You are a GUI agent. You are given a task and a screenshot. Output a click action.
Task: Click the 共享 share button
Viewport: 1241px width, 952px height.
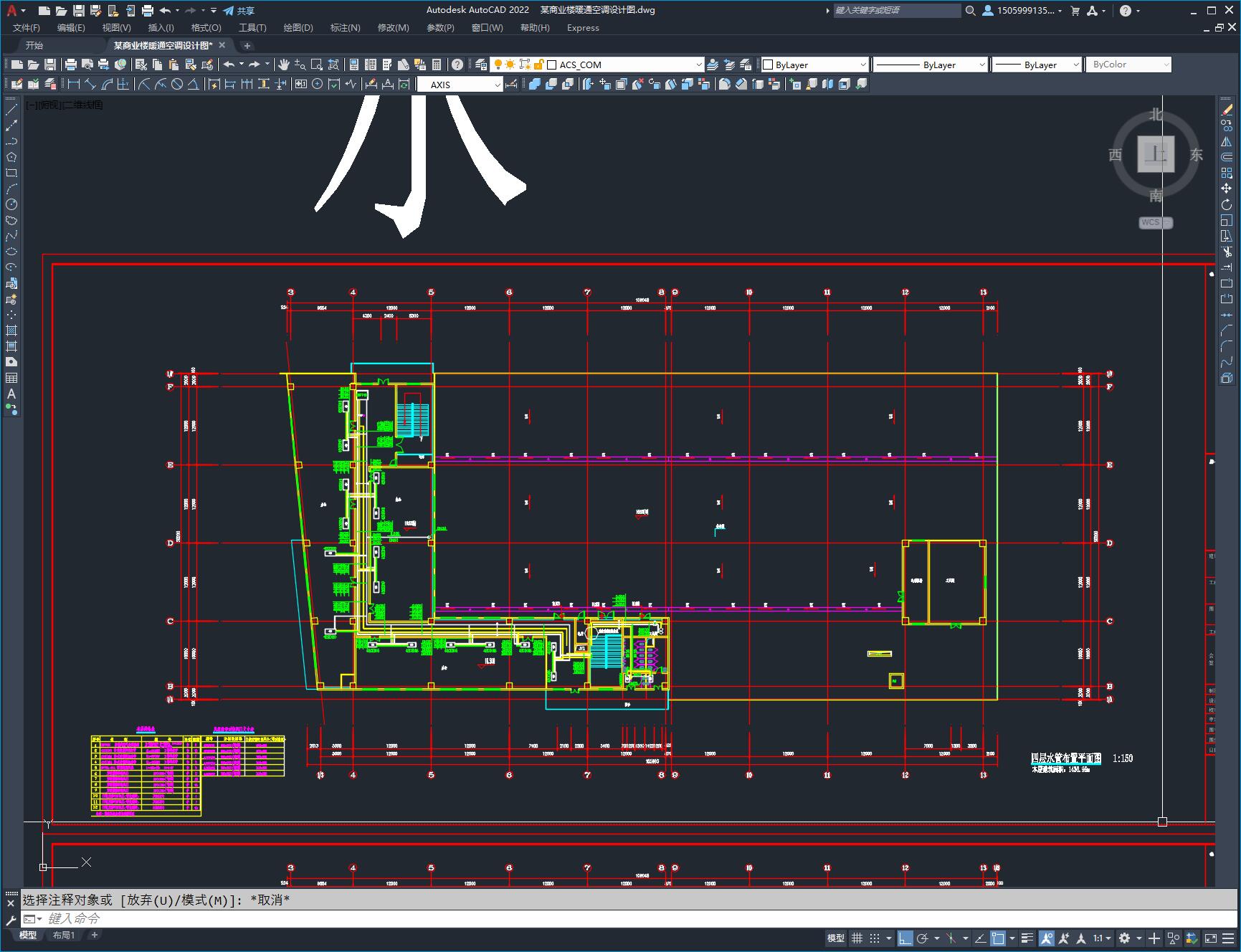pyautogui.click(x=239, y=11)
